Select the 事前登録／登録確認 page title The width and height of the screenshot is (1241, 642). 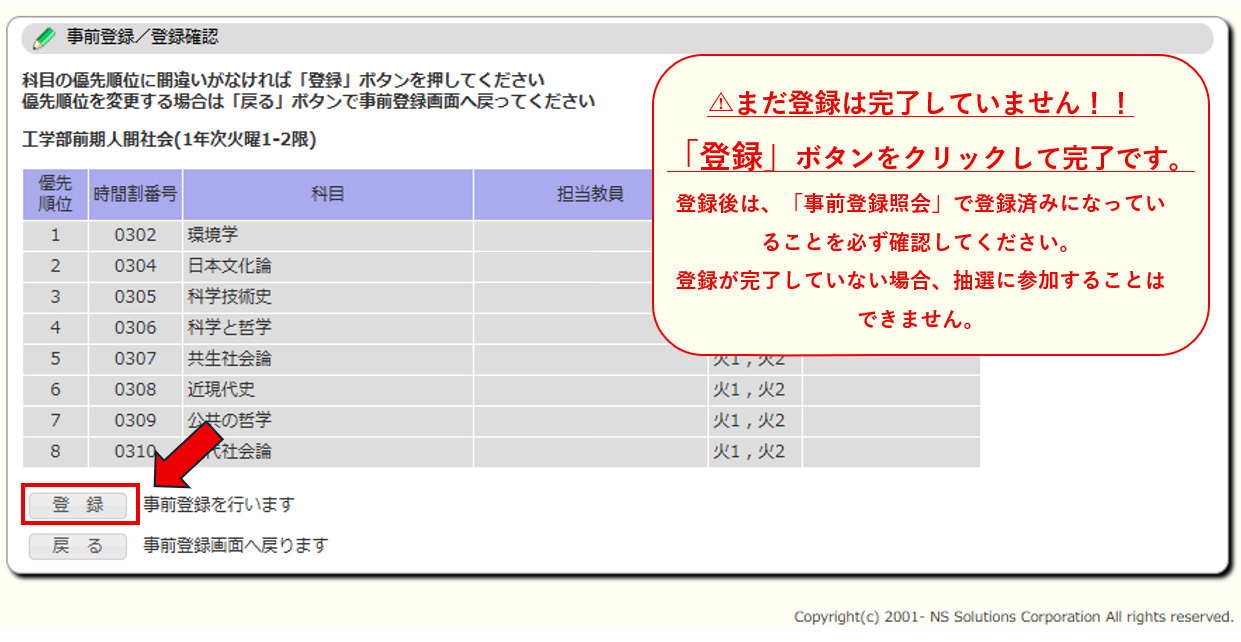coord(142,38)
